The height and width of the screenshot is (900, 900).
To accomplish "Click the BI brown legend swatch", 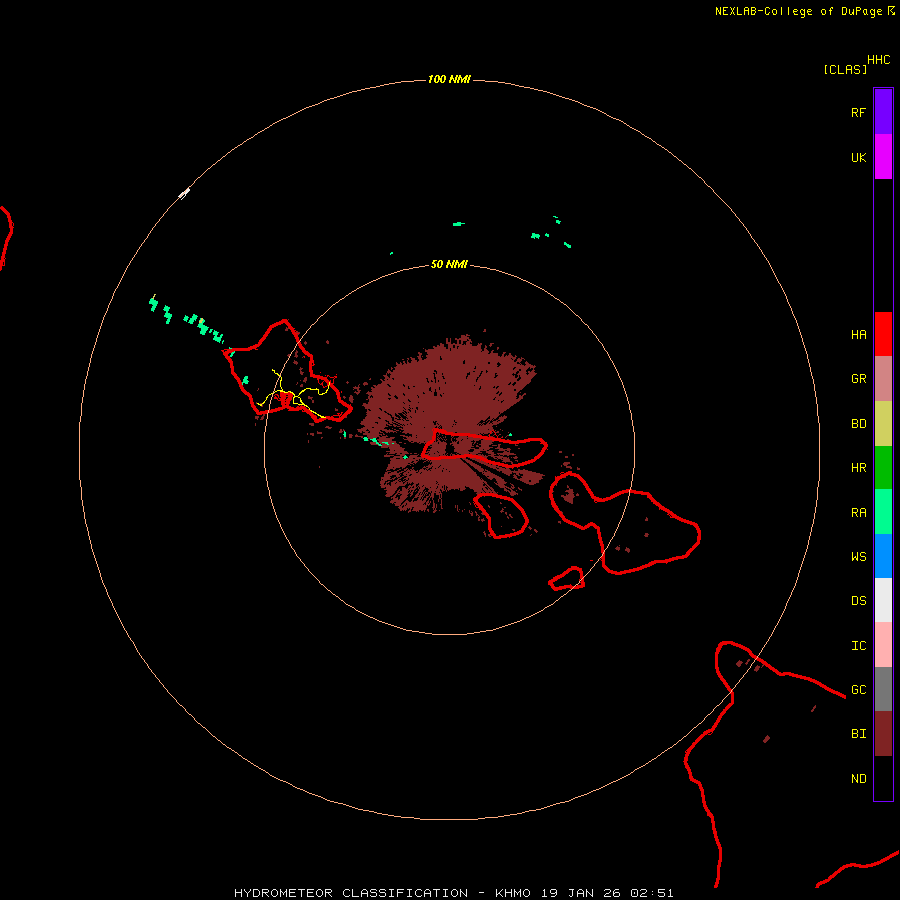I will point(883,734).
